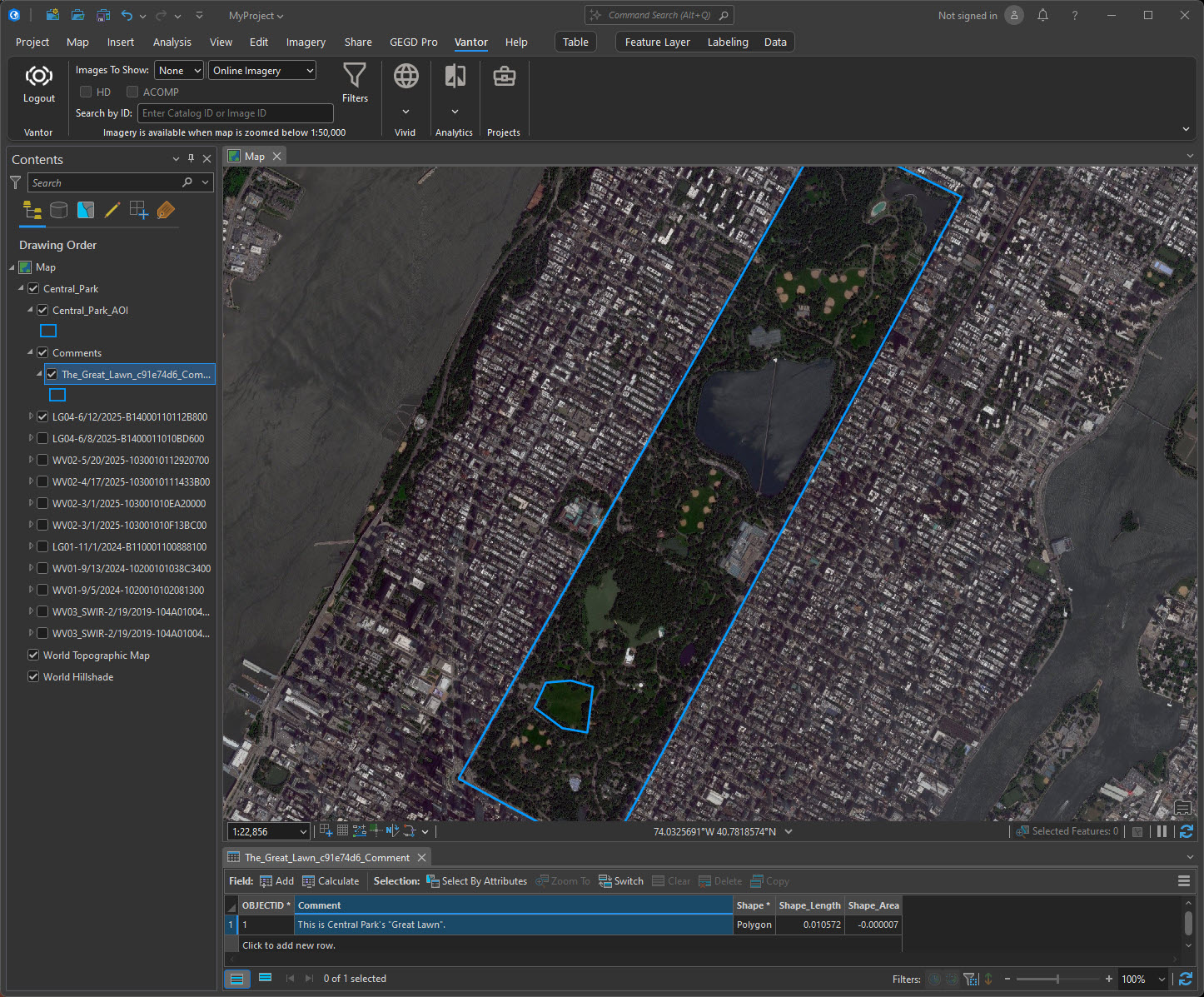This screenshot has height=997, width=1204.
Task: Open the Images To Show dropdown
Action: [x=179, y=71]
